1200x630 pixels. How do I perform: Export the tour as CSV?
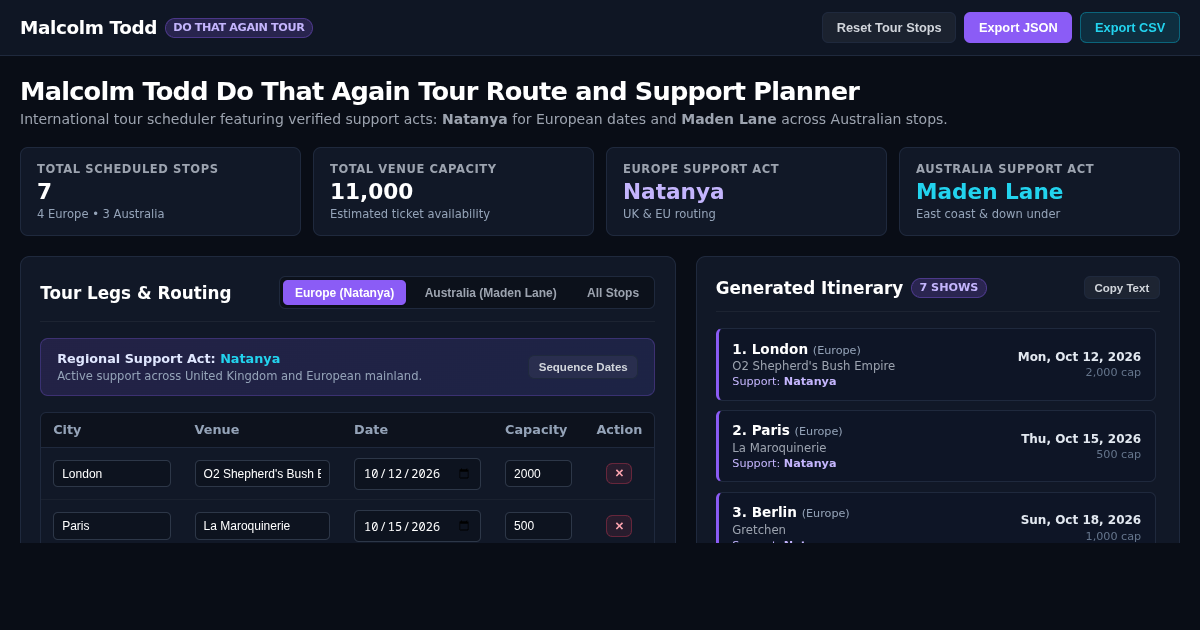point(1130,28)
